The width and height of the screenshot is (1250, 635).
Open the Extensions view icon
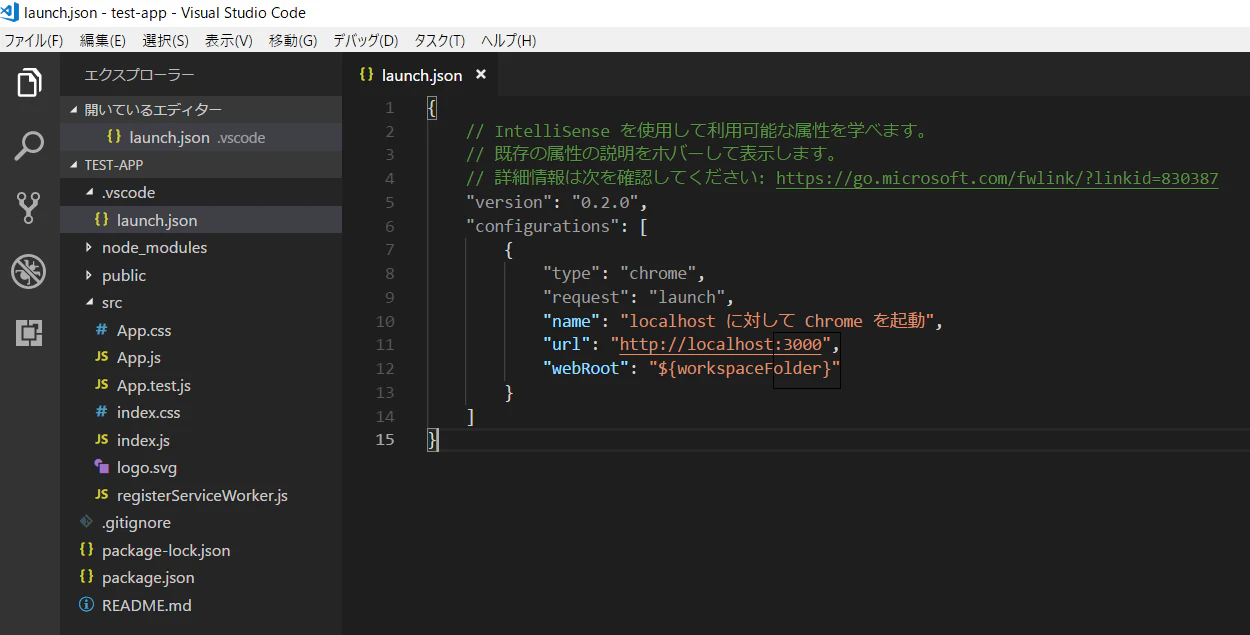pyautogui.click(x=29, y=333)
